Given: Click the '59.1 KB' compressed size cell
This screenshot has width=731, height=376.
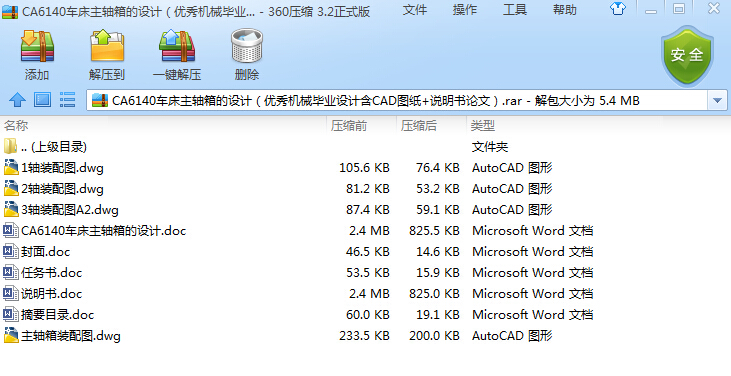Looking at the screenshot, I should point(438,210).
